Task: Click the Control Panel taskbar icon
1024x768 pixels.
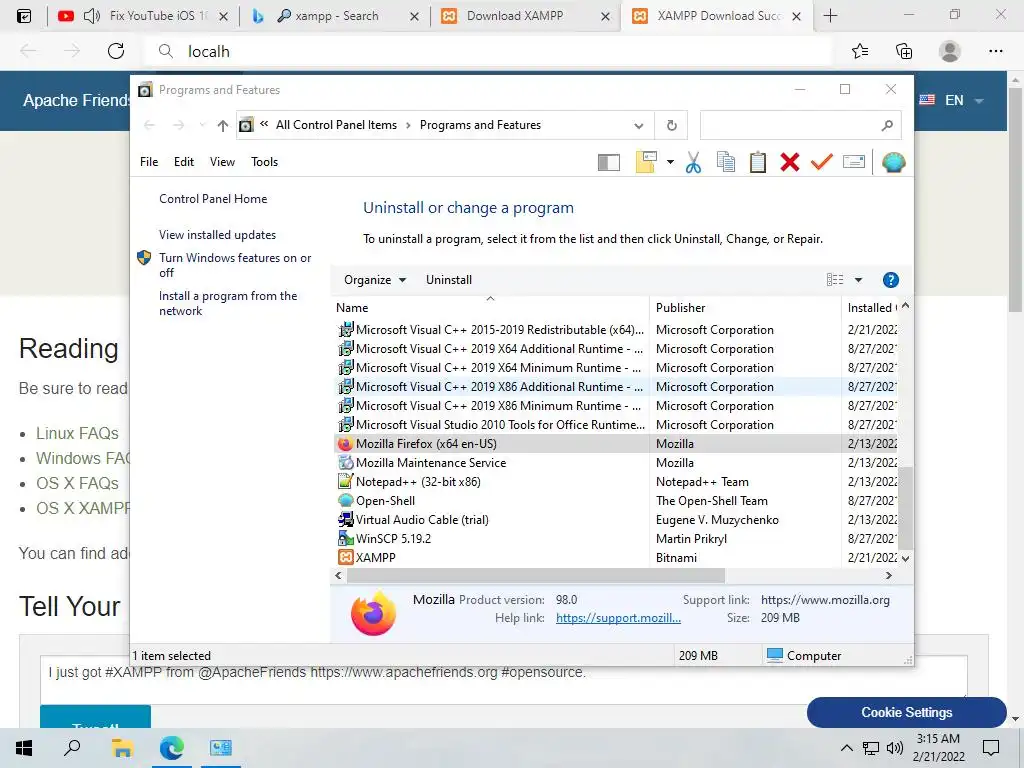Action: pyautogui.click(x=221, y=748)
